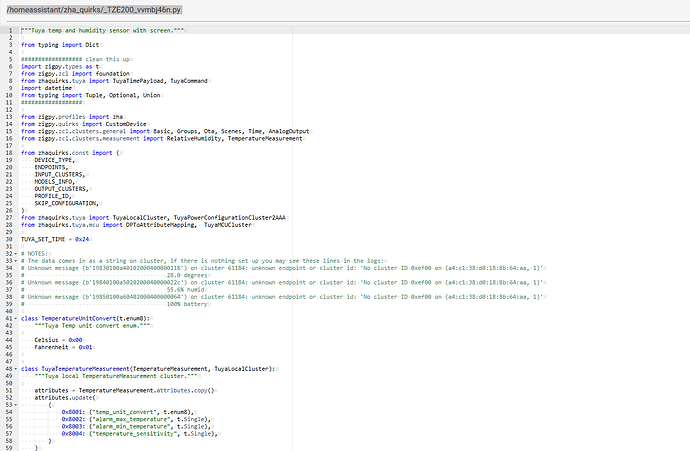
Task: Click 'from typing import Dict' on line 3
Action: 60,45
